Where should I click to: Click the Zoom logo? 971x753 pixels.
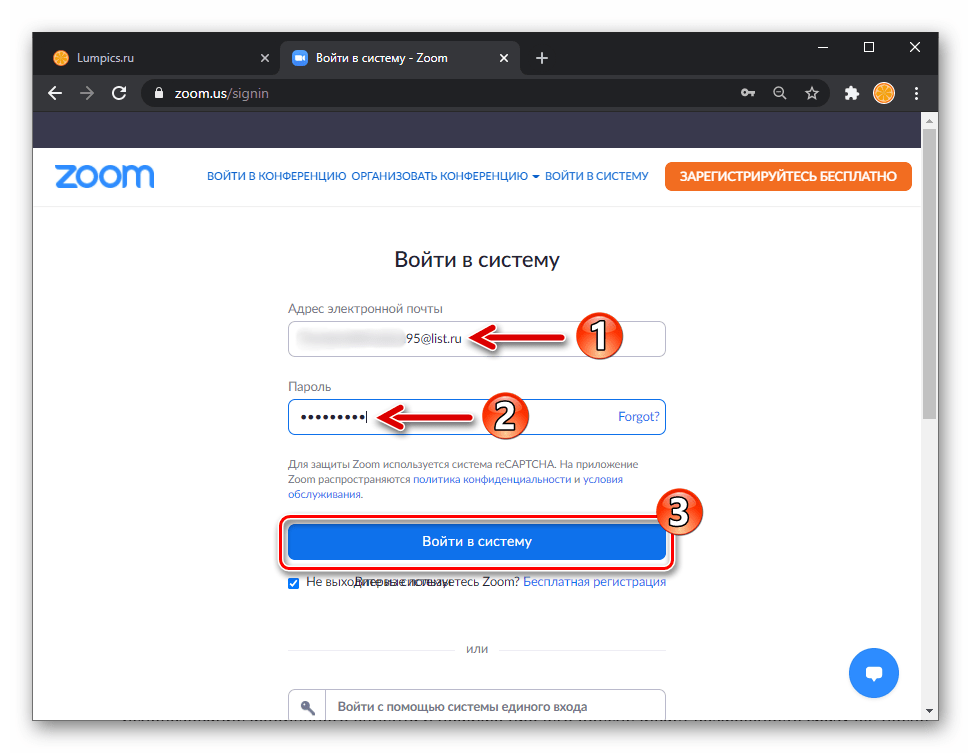tap(105, 176)
